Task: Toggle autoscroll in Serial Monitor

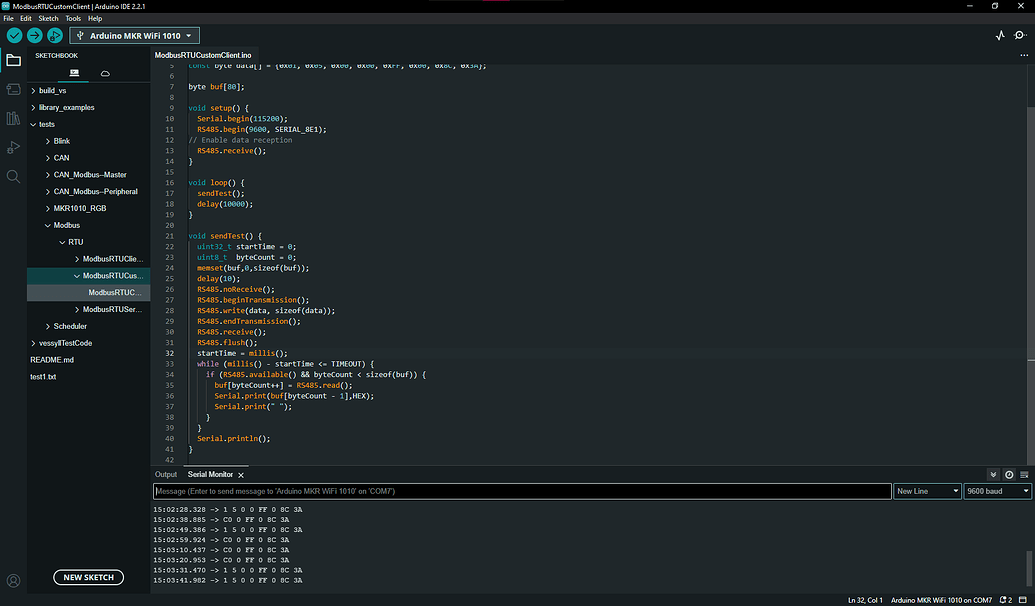Action: tap(993, 474)
